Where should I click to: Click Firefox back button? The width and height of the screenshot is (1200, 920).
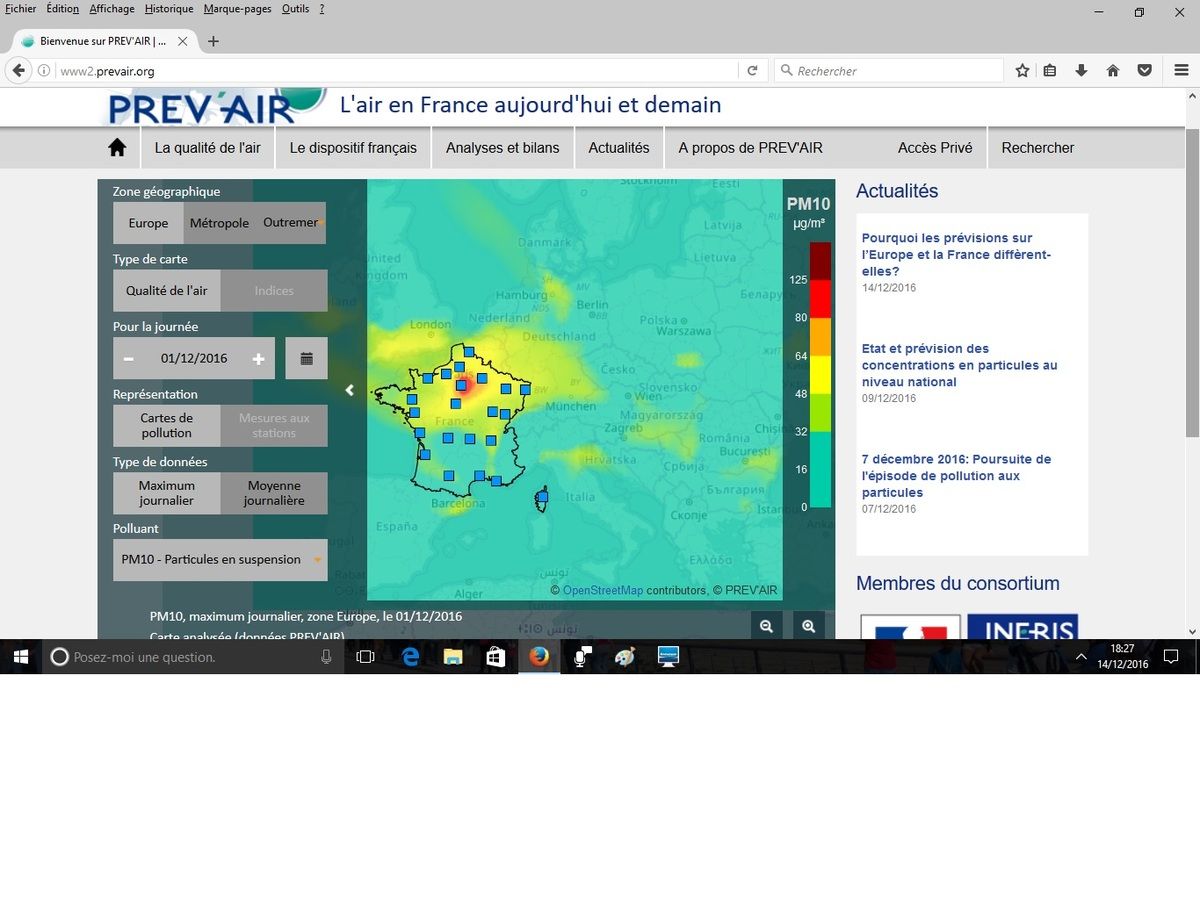tap(18, 71)
